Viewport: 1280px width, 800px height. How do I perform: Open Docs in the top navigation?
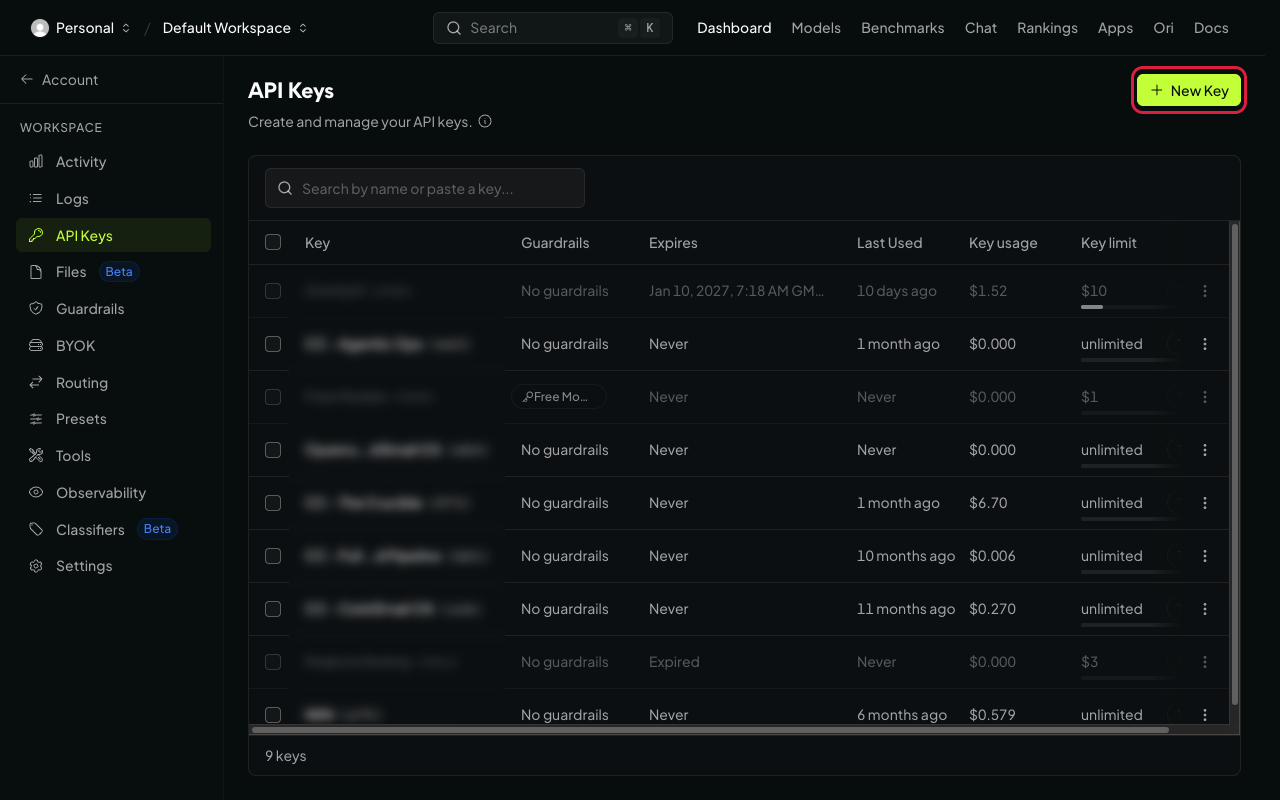click(x=1211, y=28)
